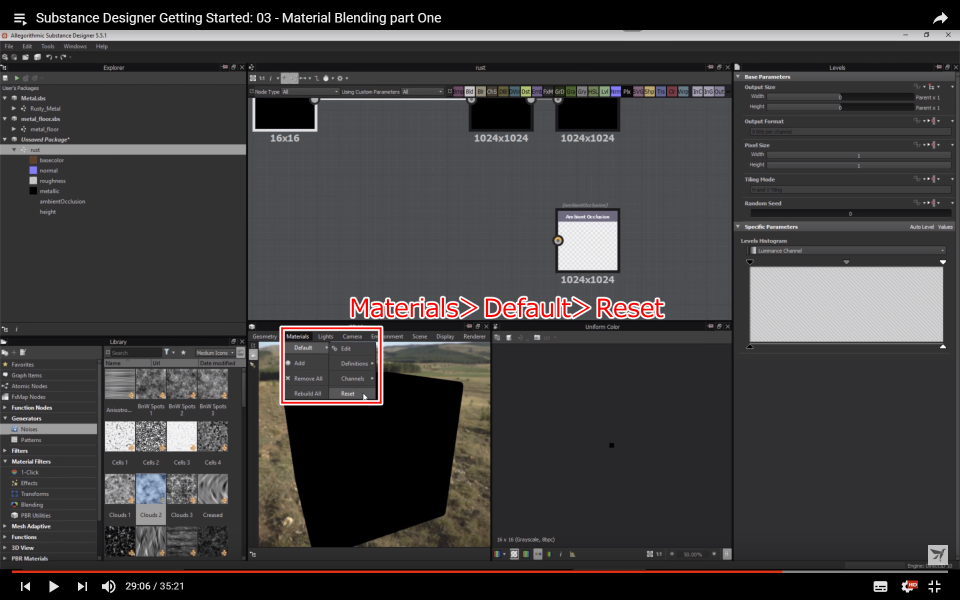960x600 pixels.
Task: Select basecolor output in Explorer
Action: (51, 160)
